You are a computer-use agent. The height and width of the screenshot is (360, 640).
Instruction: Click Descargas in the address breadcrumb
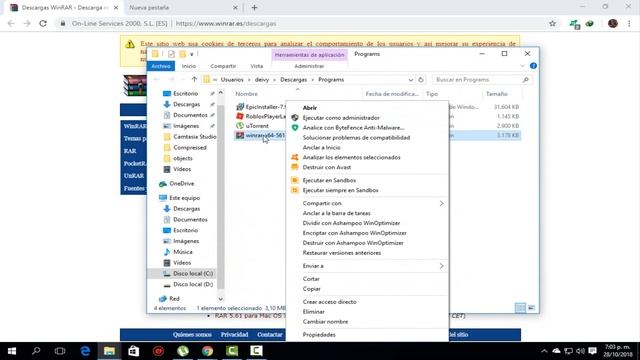point(293,80)
